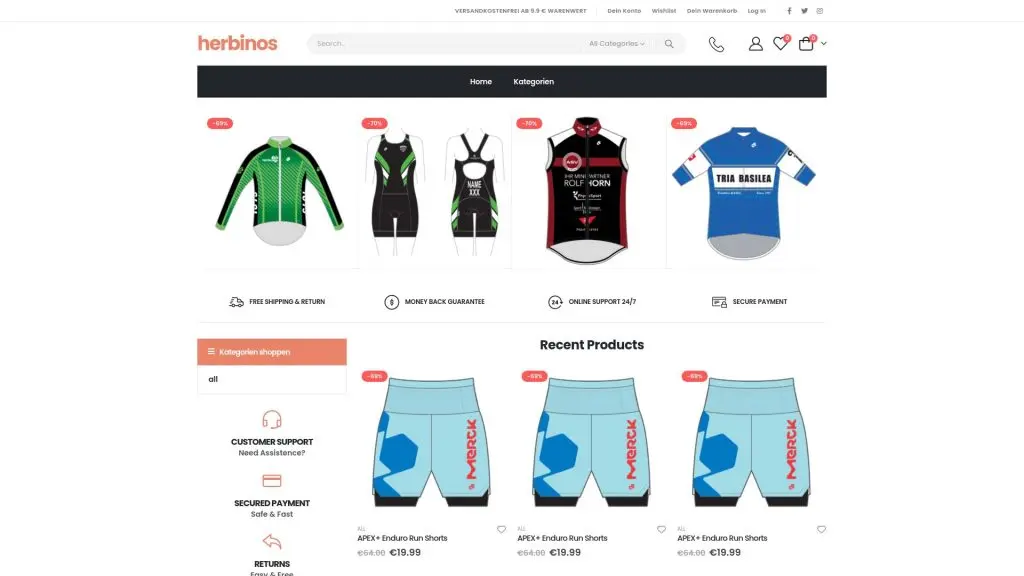This screenshot has width=1024, height=576.
Task: Collapse the Kategorien shoppen menu
Action: tap(272, 351)
